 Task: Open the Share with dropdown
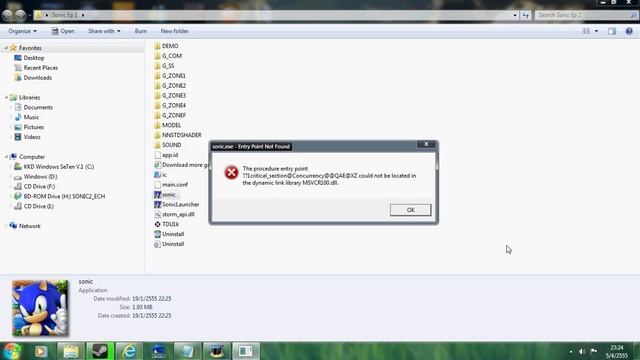(104, 31)
